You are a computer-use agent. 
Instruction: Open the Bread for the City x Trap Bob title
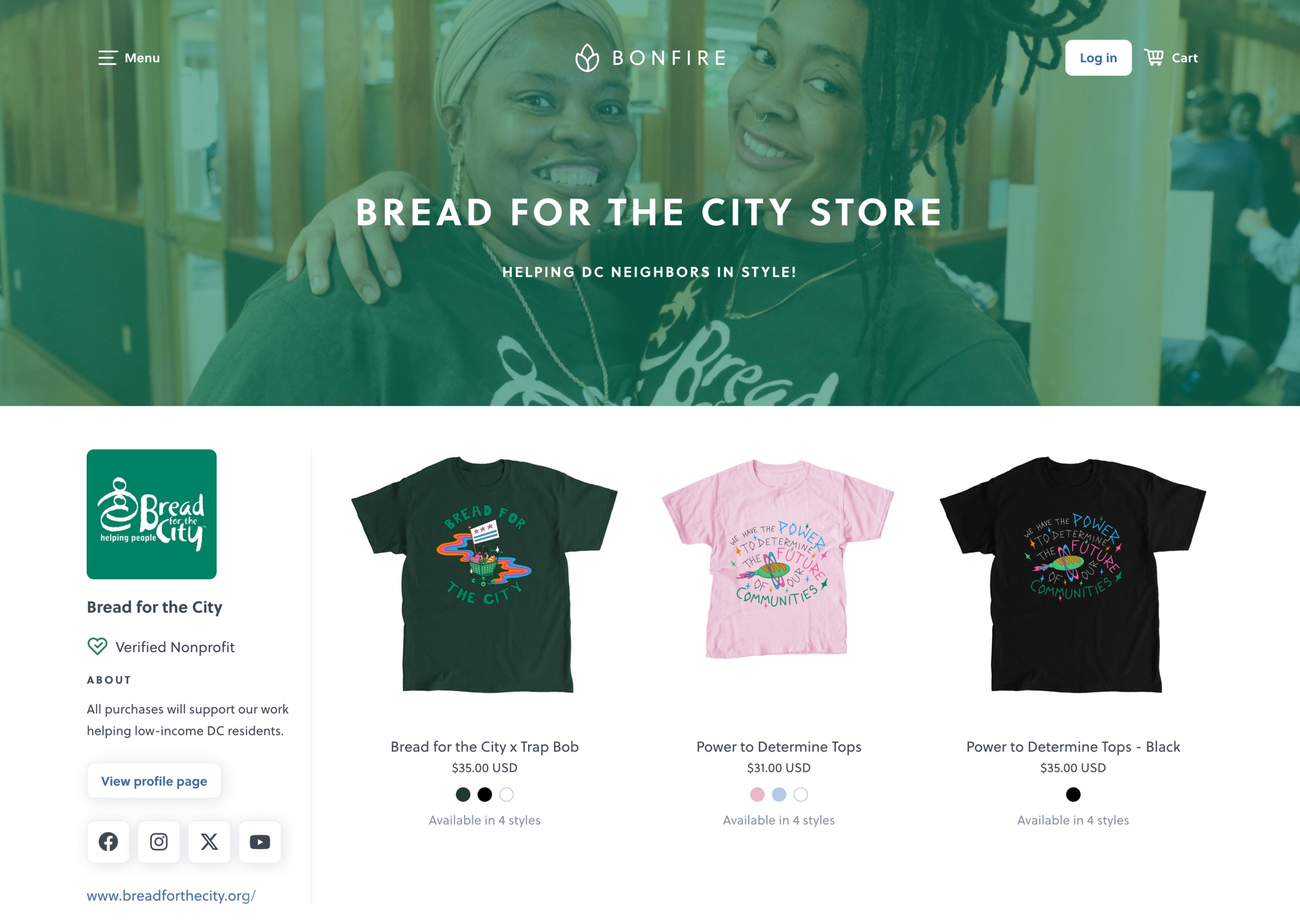coord(484,747)
